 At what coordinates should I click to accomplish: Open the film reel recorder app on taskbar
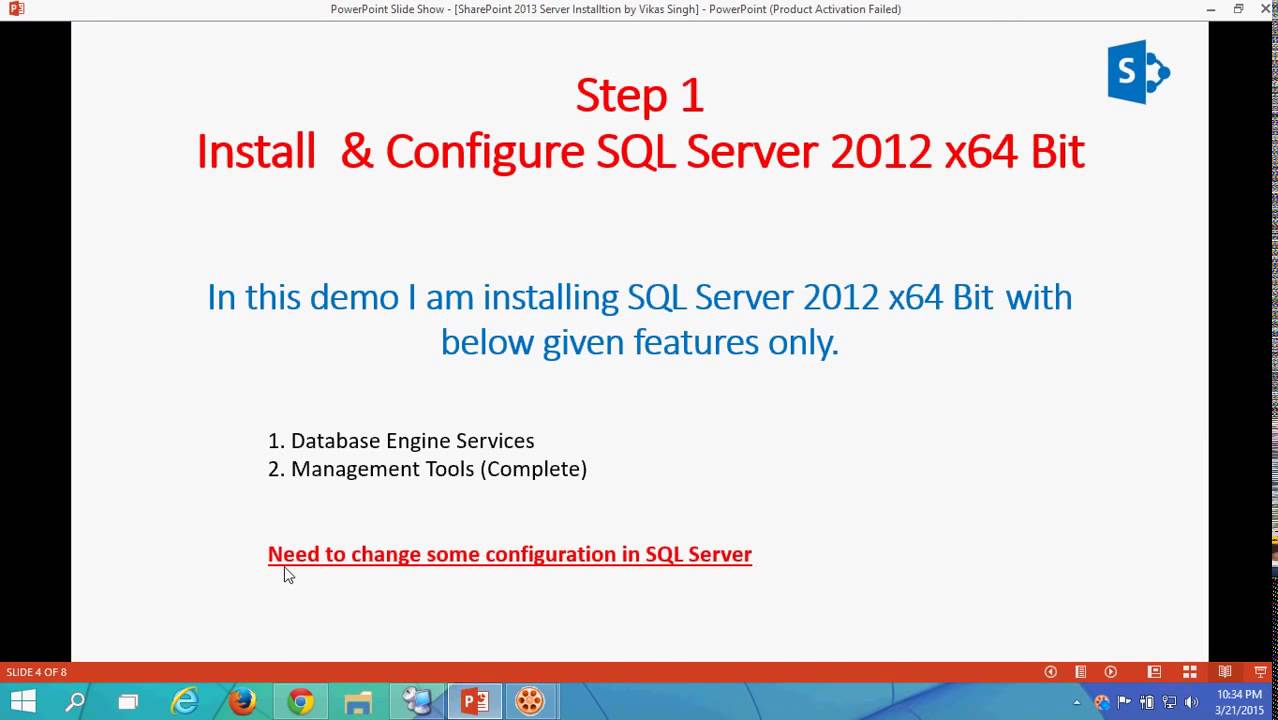[x=530, y=702]
